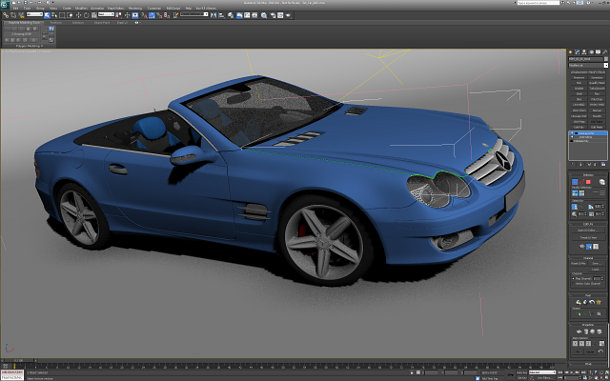Click the Reset UVWs button

coord(578,264)
